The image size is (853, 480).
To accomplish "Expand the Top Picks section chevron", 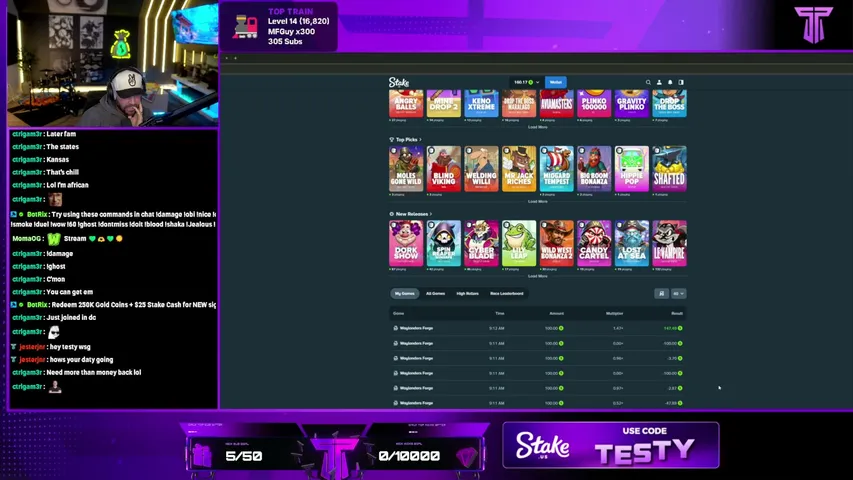I will tap(421, 139).
